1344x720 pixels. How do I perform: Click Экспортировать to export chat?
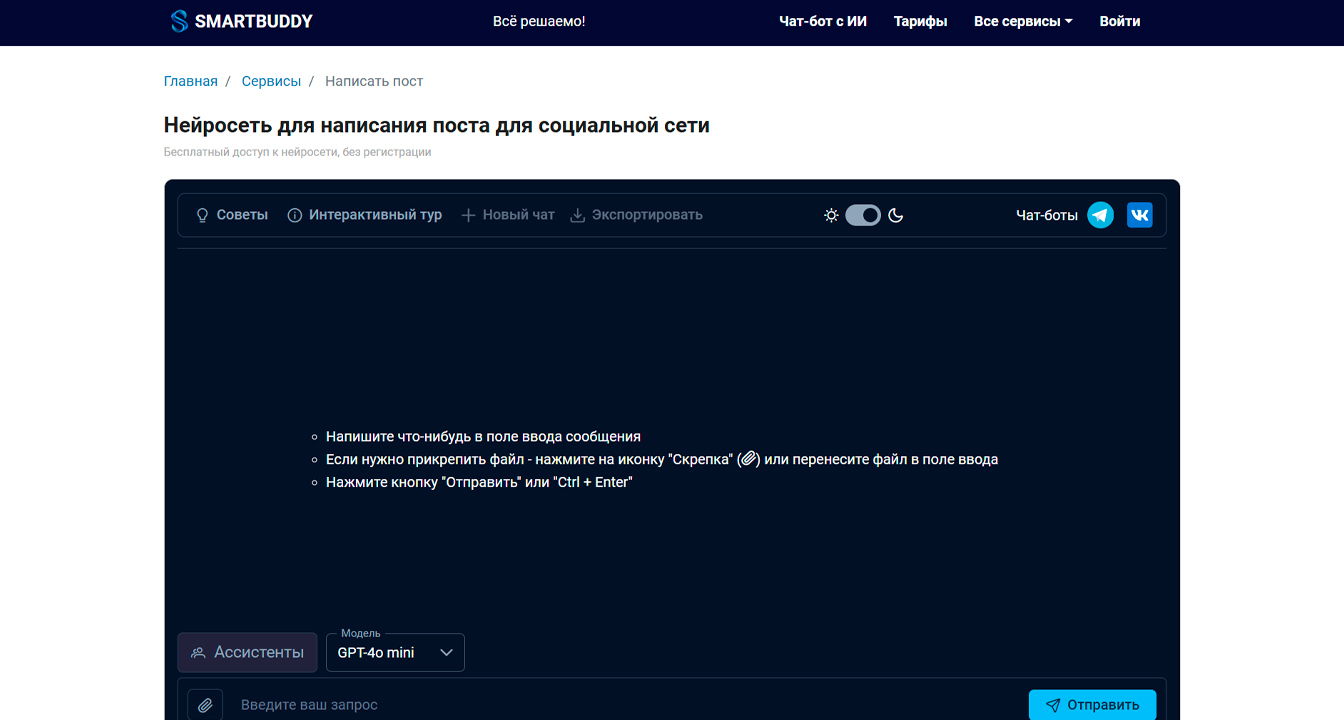636,215
